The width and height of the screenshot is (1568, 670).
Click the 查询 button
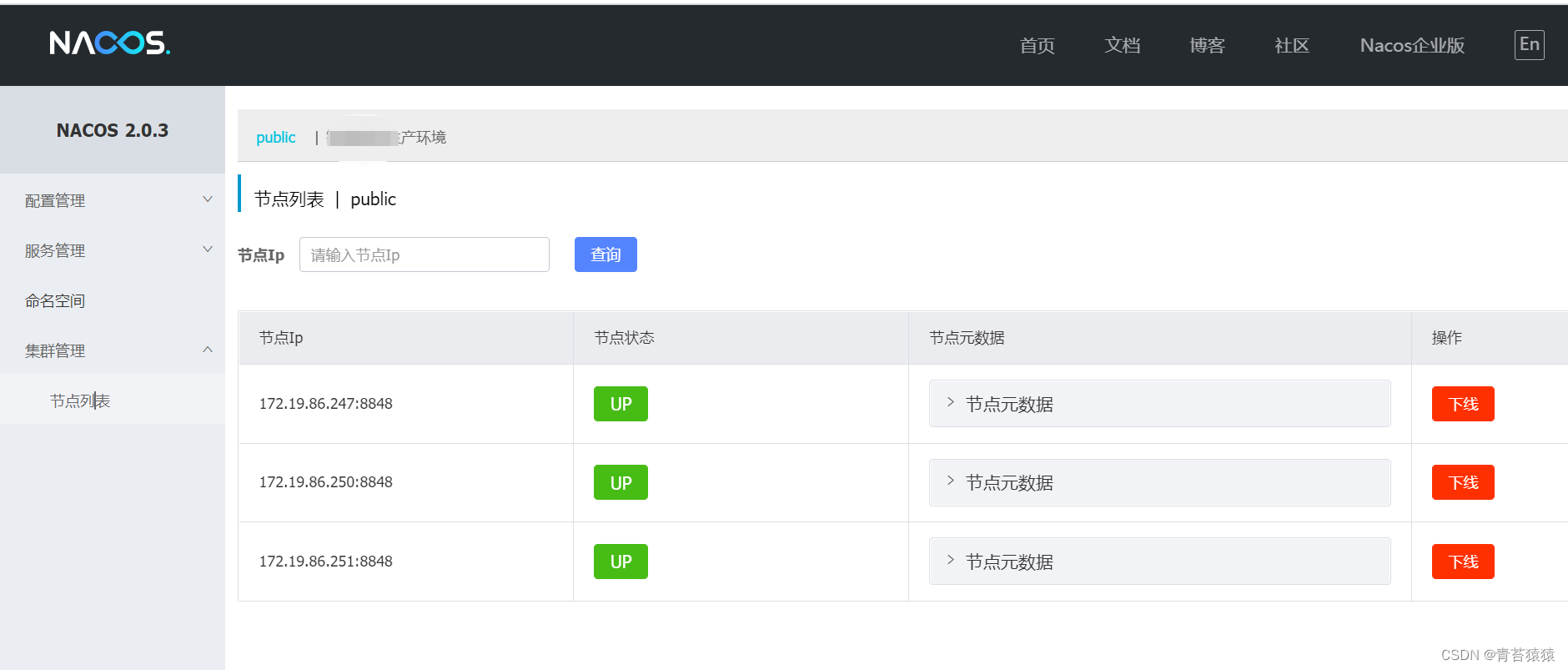click(x=606, y=254)
